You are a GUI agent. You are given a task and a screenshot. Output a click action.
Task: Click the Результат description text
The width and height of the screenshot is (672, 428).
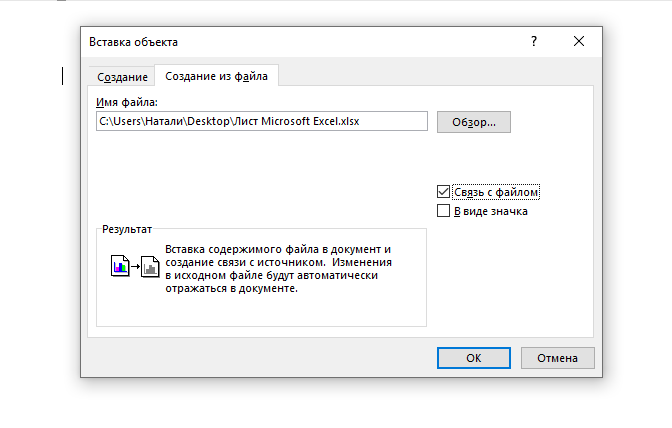277,268
